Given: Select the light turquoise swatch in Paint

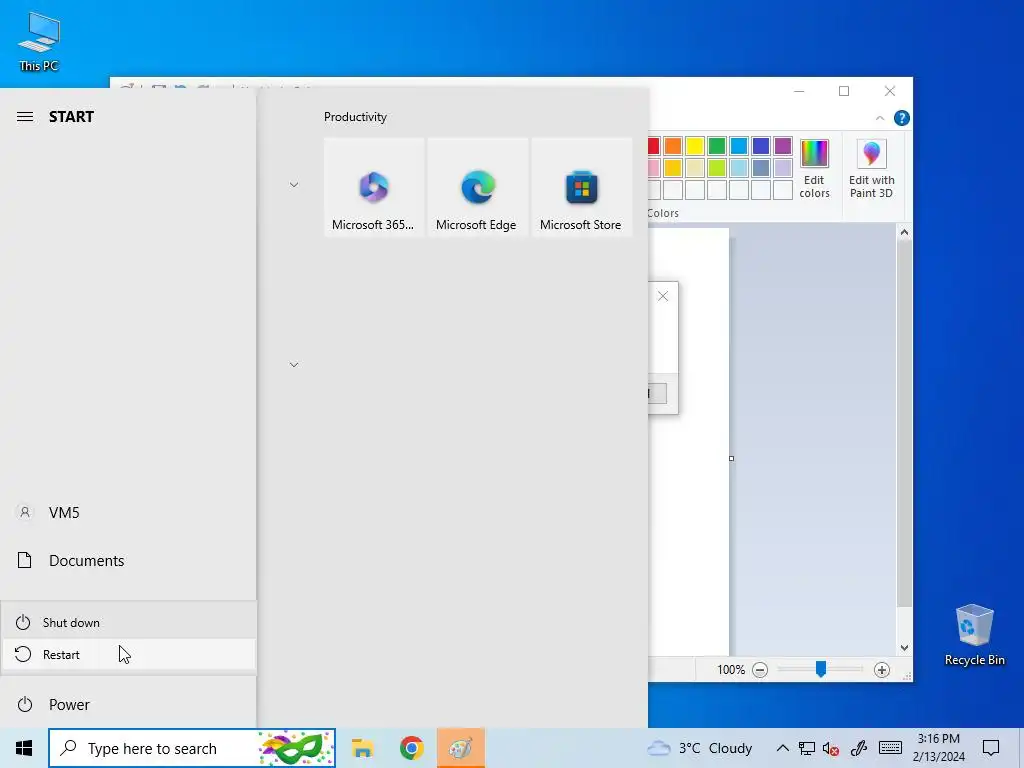Looking at the screenshot, I should (739, 168).
